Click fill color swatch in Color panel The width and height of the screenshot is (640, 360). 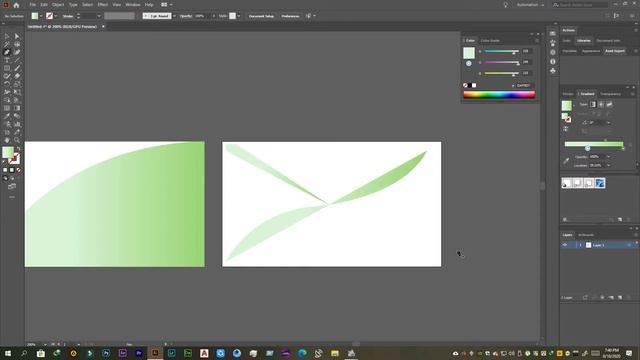click(469, 53)
